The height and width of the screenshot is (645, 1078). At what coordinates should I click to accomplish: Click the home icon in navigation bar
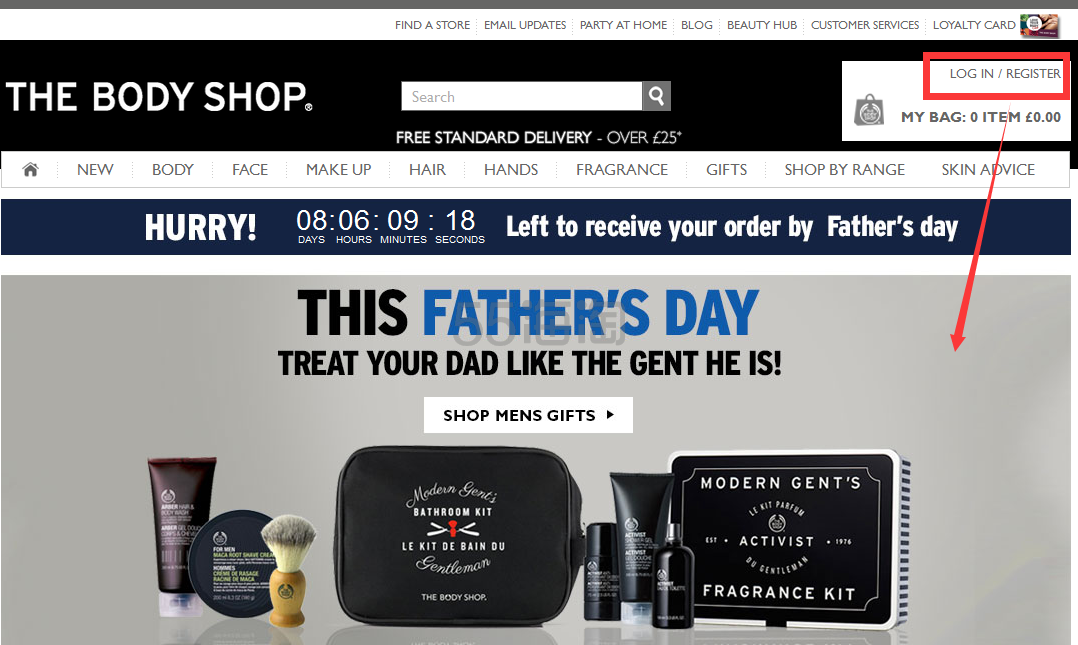[30, 169]
